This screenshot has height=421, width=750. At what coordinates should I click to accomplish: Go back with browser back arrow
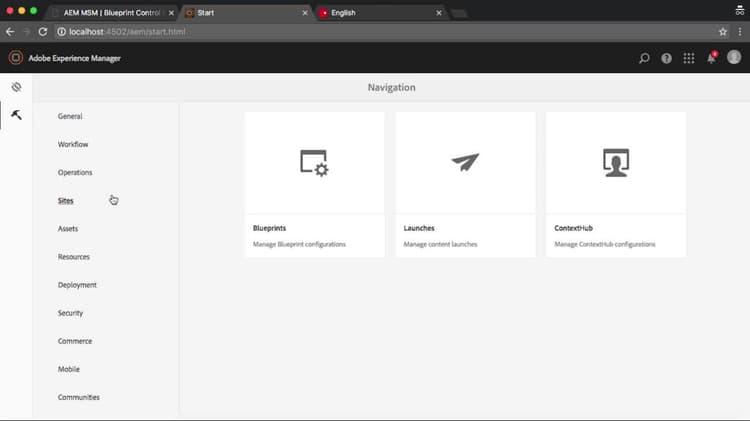pos(10,32)
